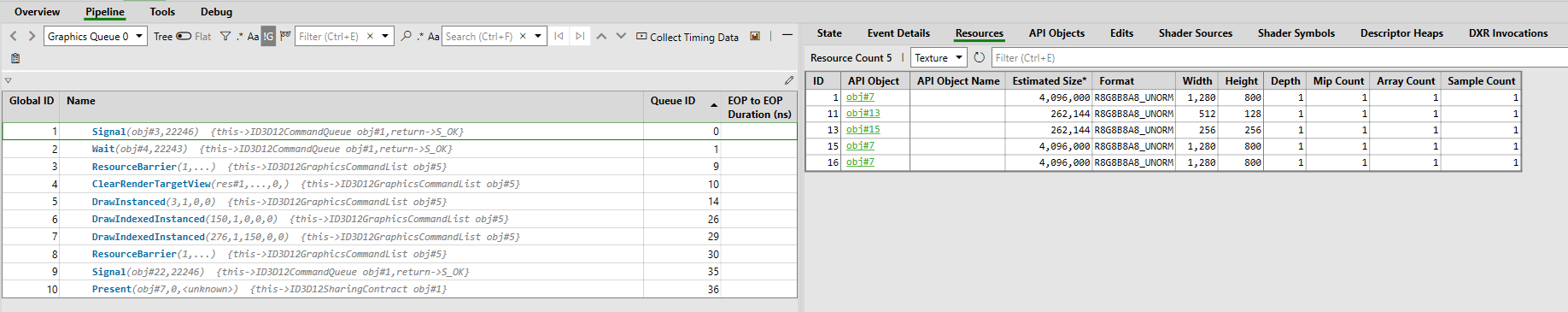Image resolution: width=1568 pixels, height=312 pixels.
Task: Open the Graphics Queue 0 dropdown
Action: tap(96, 36)
